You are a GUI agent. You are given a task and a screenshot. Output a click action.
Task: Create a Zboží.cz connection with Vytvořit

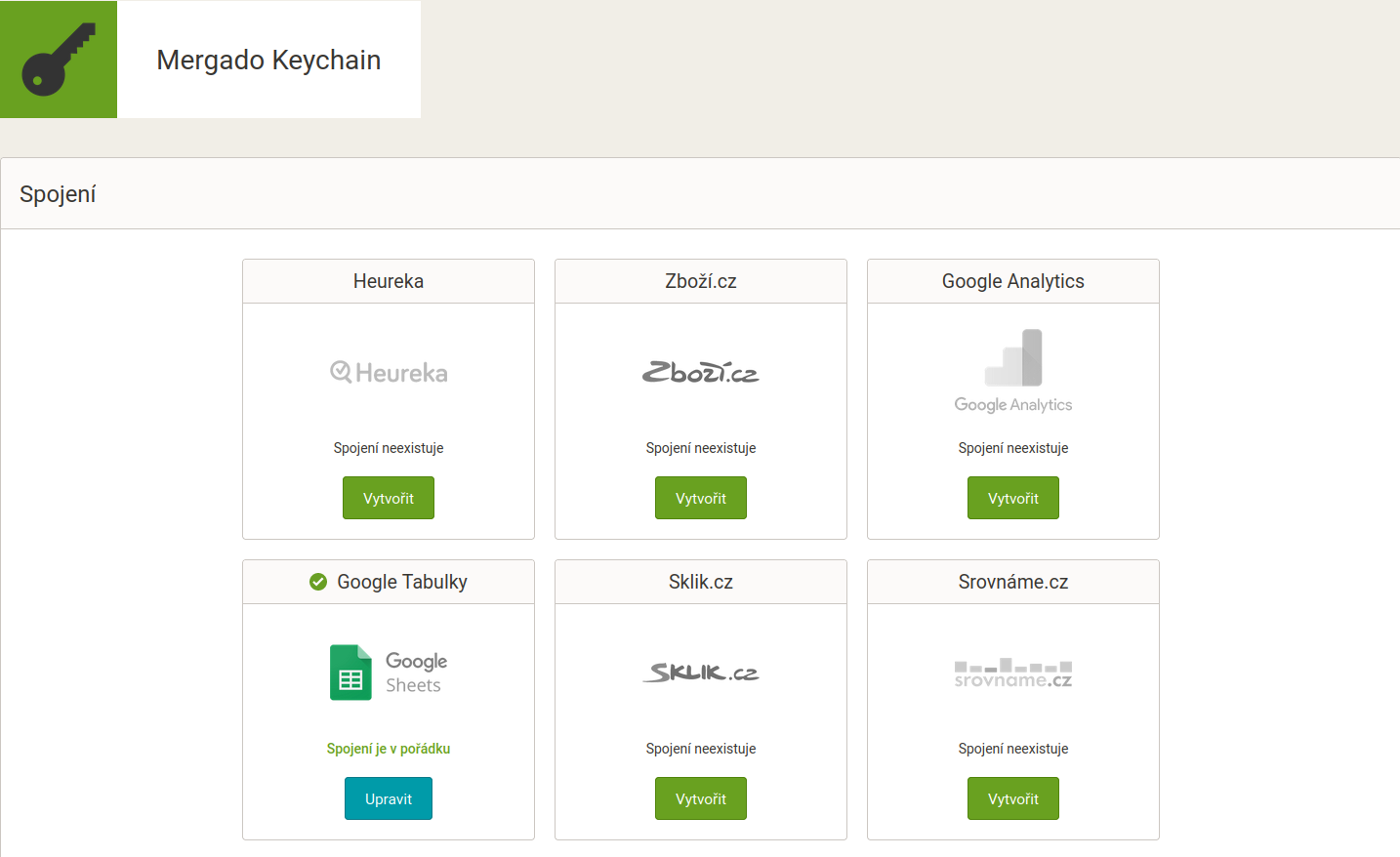pyautogui.click(x=701, y=498)
